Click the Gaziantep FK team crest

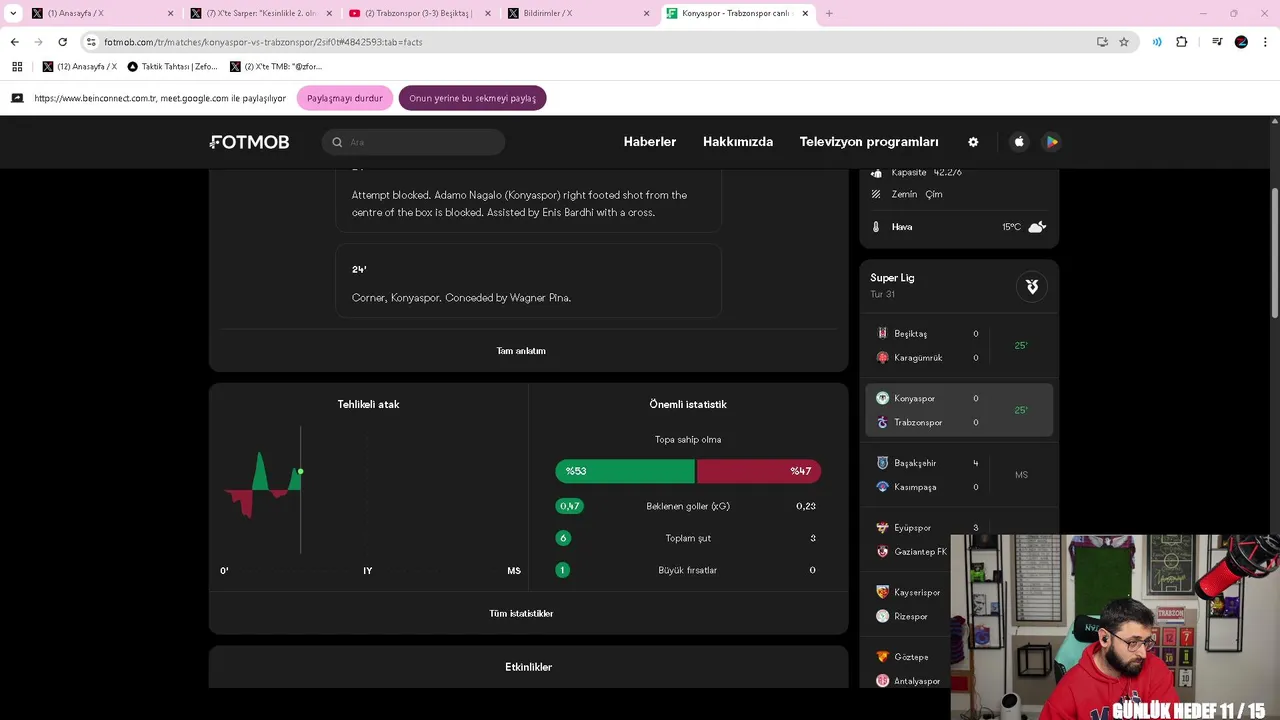point(882,551)
